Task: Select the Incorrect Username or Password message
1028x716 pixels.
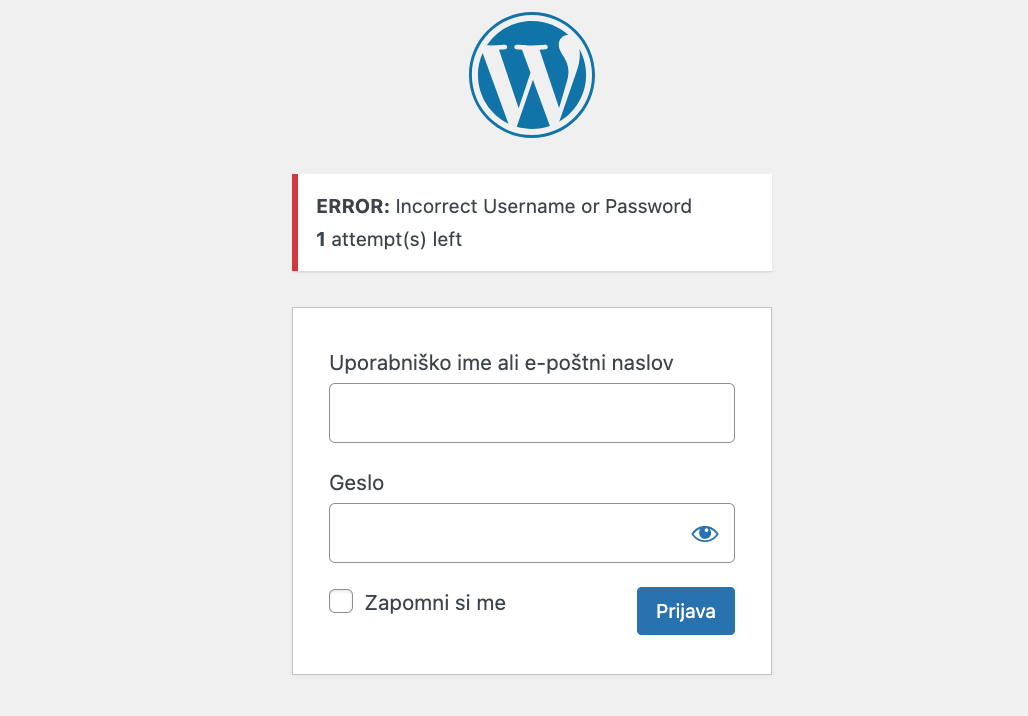Action: tap(544, 206)
